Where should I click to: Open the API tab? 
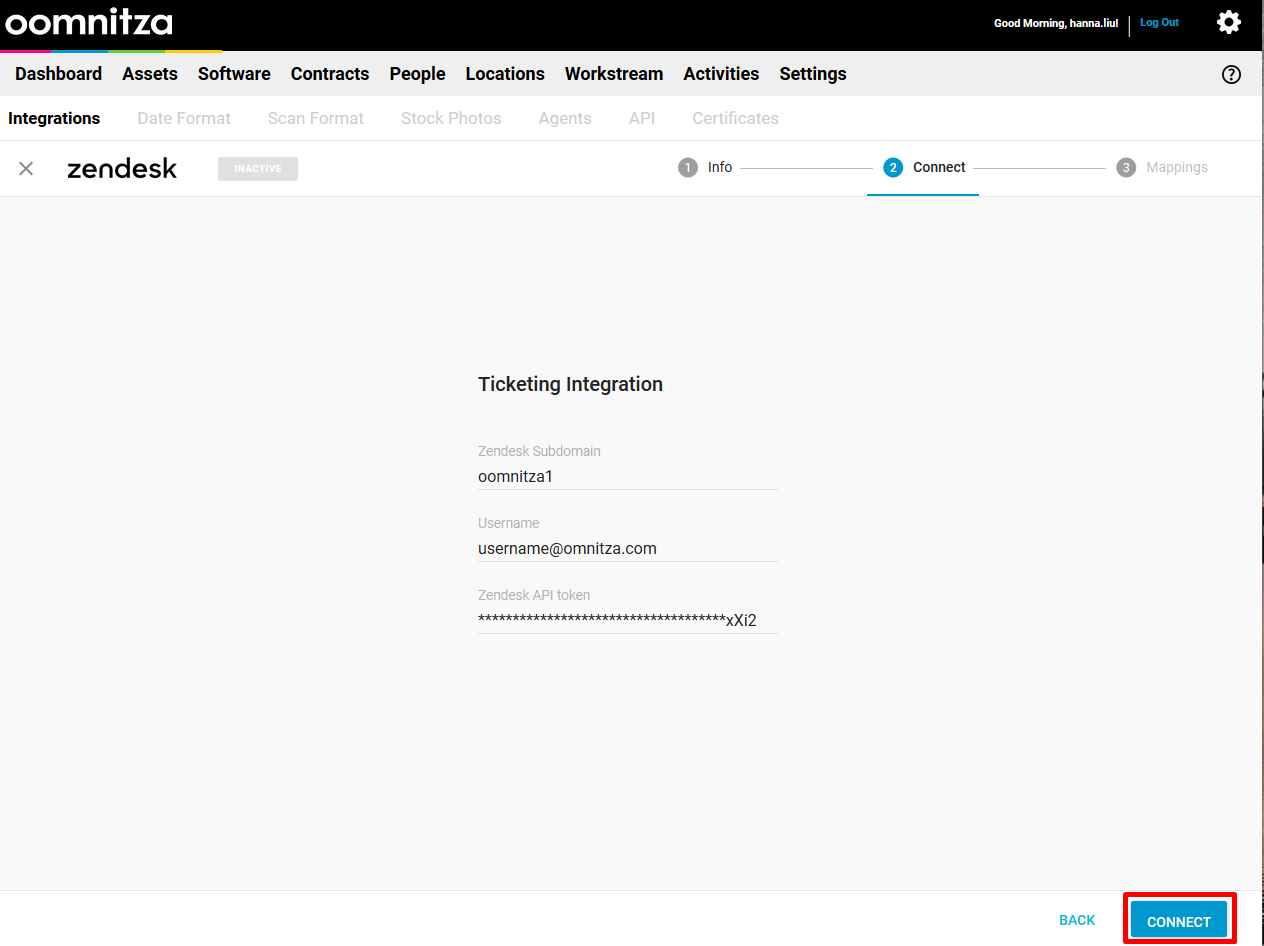pos(642,118)
